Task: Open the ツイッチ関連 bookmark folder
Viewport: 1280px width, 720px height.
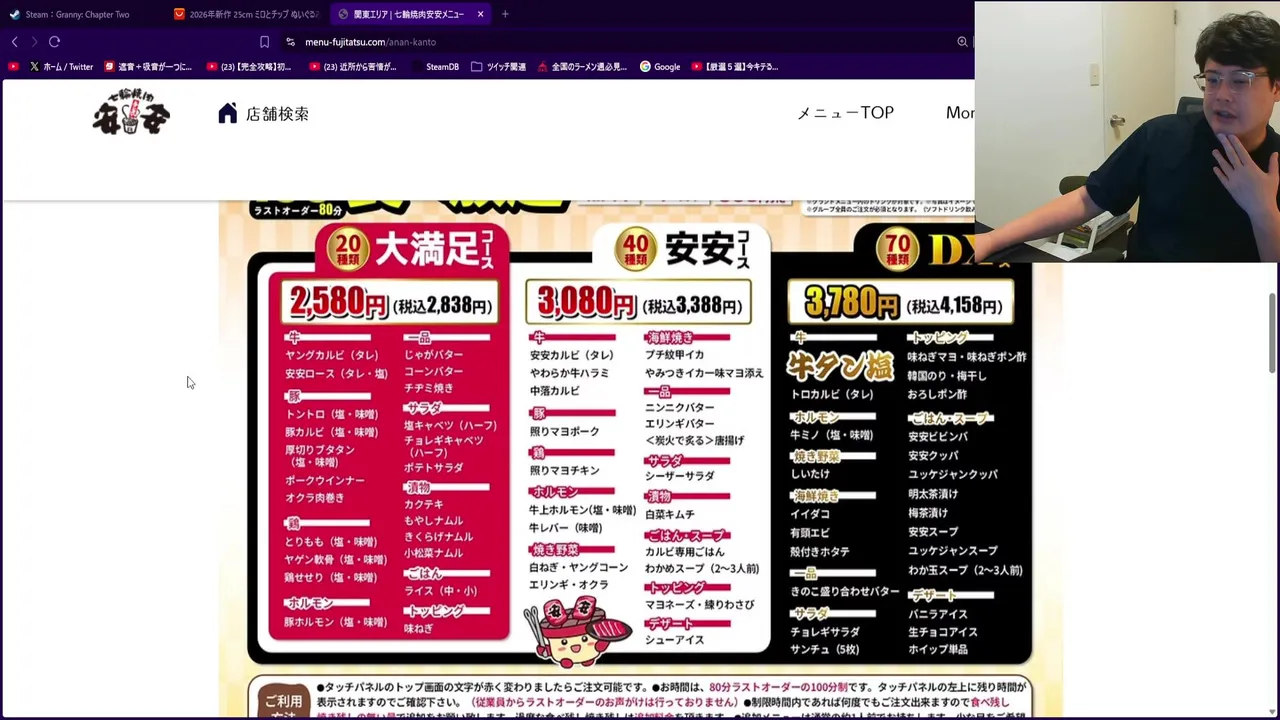Action: click(498, 67)
